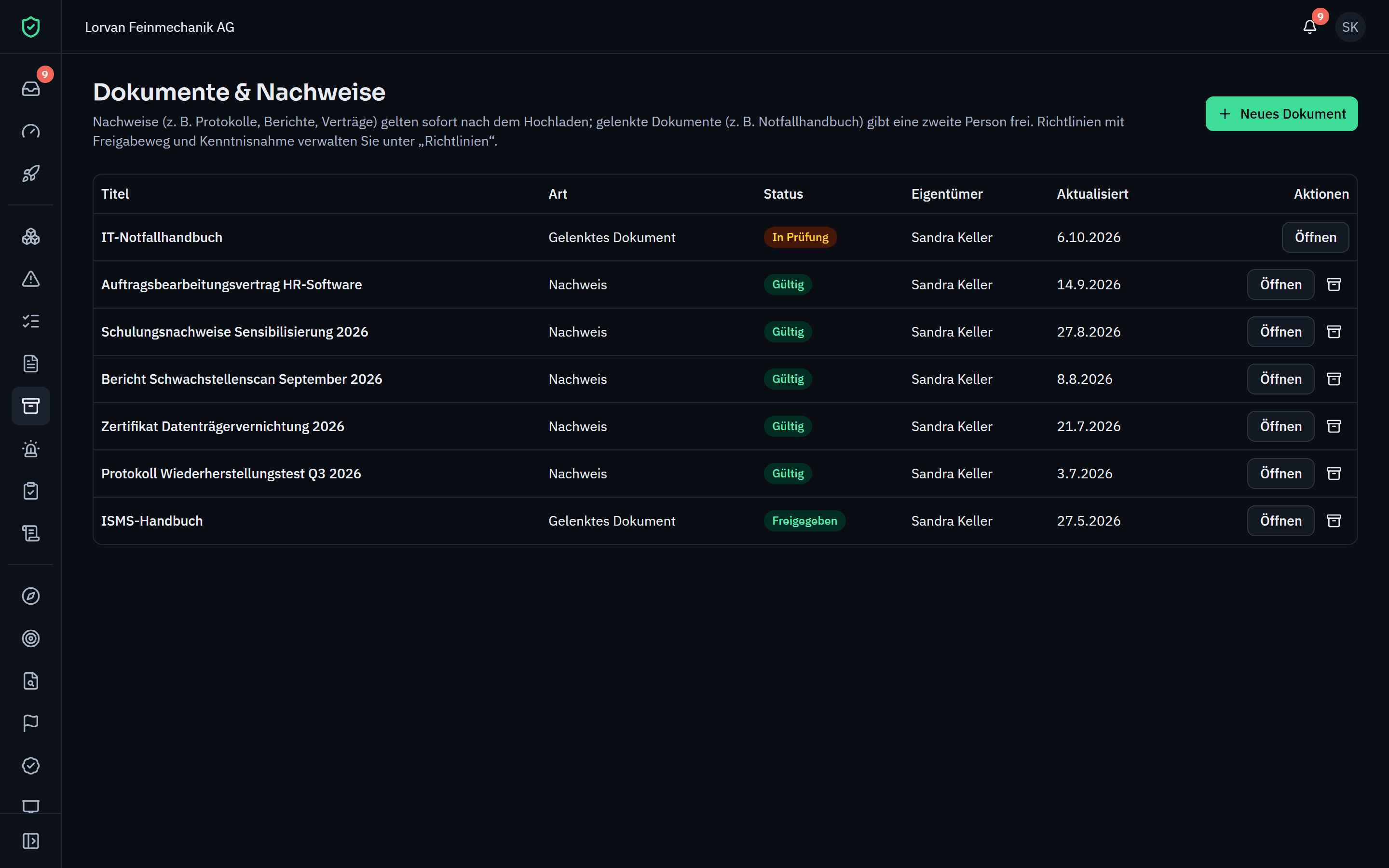Screen dimensions: 1389x868
Task: Sort table by the Aktualisiert column header
Action: (1092, 193)
